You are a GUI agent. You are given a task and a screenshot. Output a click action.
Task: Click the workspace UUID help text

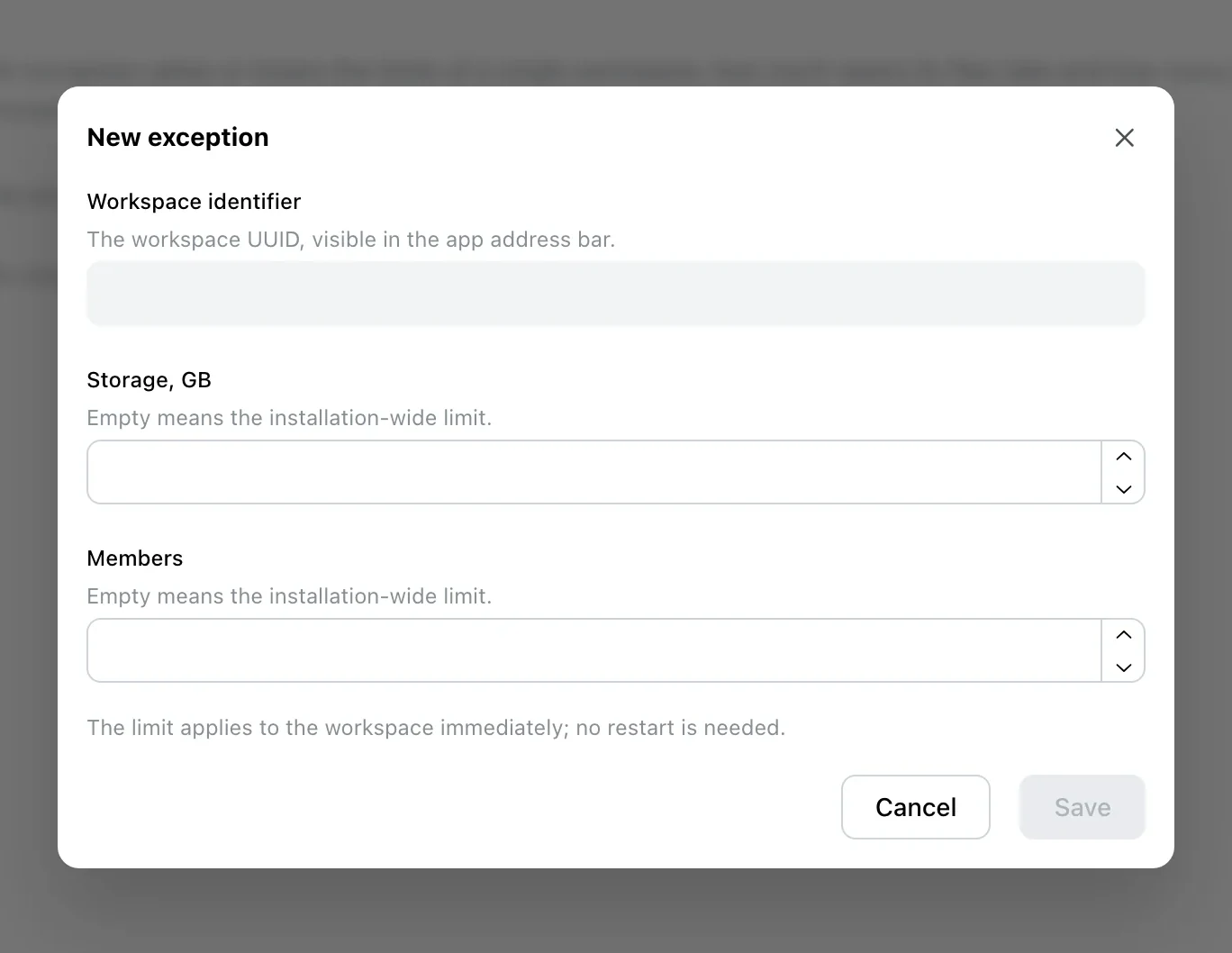coord(351,240)
